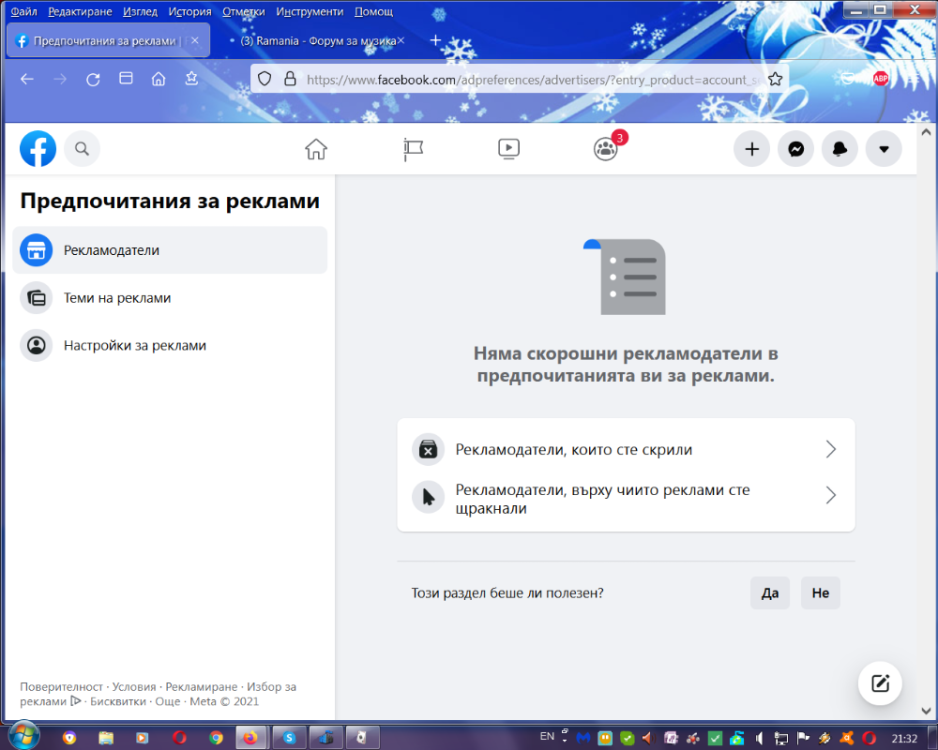
Task: Bookmark page with address bar star
Action: pyautogui.click(x=775, y=79)
